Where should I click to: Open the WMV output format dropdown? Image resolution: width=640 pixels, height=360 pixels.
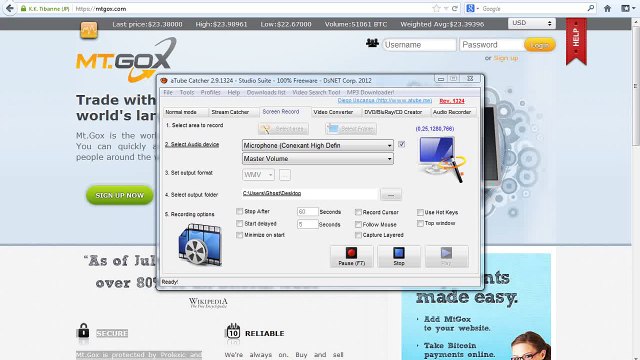(x=258, y=175)
